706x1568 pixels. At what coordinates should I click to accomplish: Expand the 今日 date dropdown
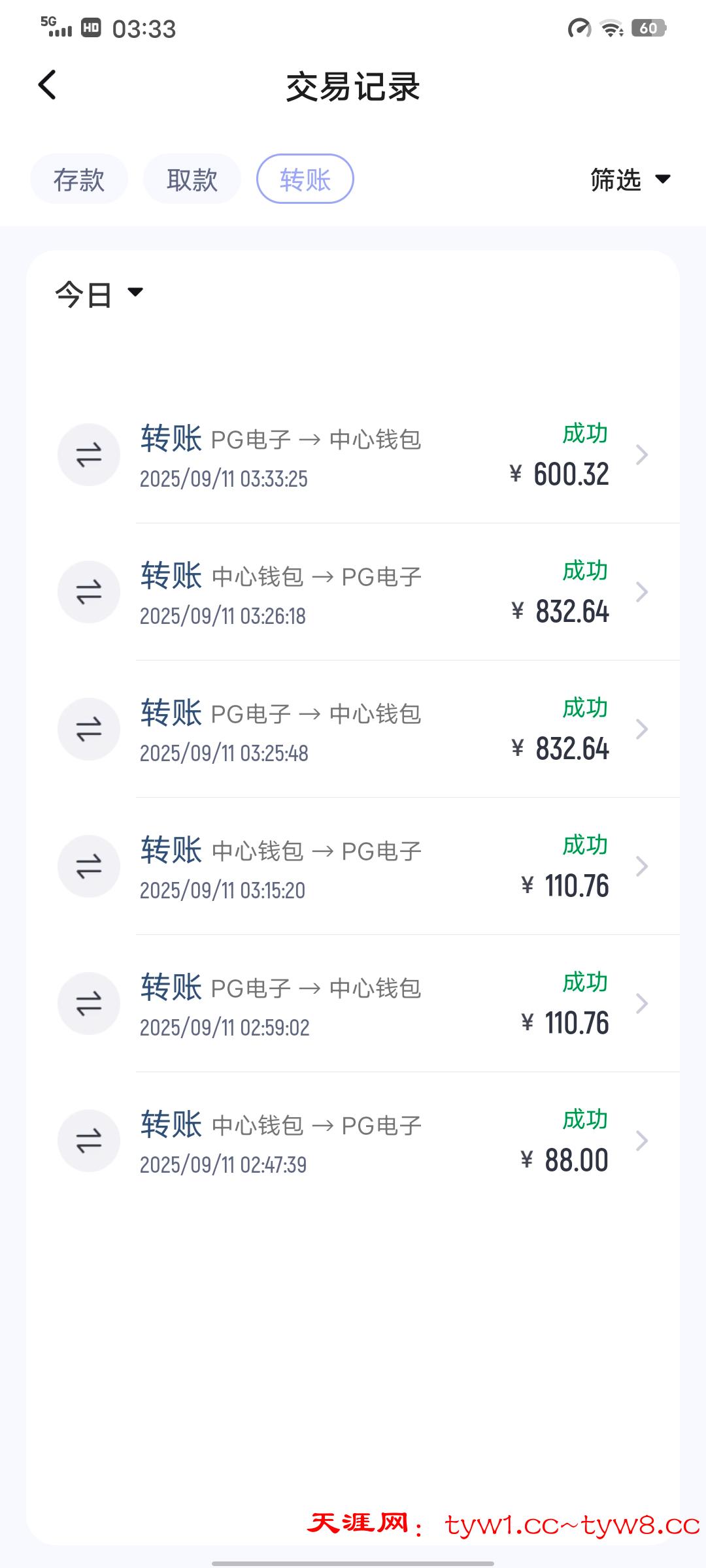click(x=99, y=294)
